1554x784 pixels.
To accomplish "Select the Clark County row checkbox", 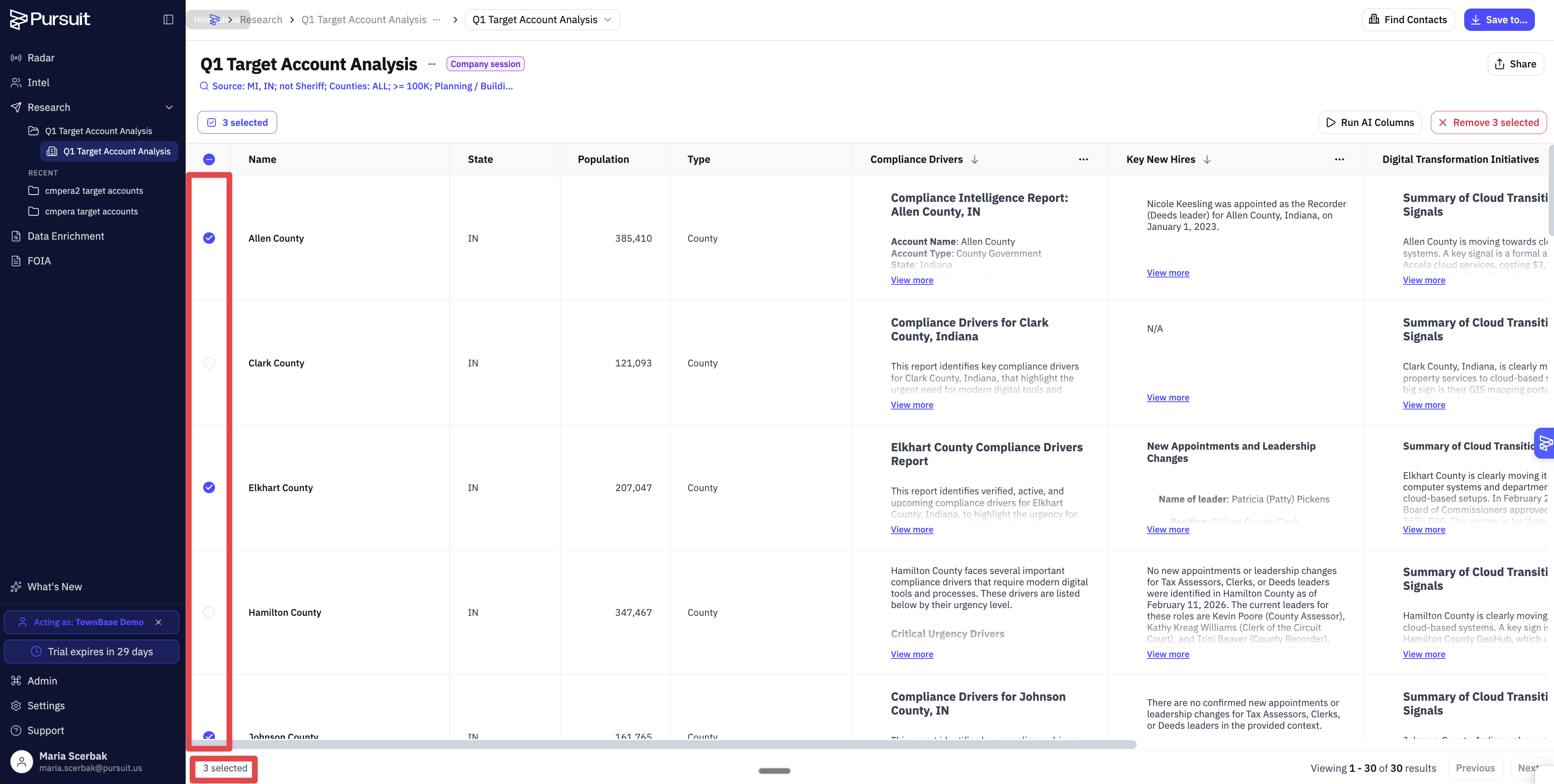I will pos(209,363).
